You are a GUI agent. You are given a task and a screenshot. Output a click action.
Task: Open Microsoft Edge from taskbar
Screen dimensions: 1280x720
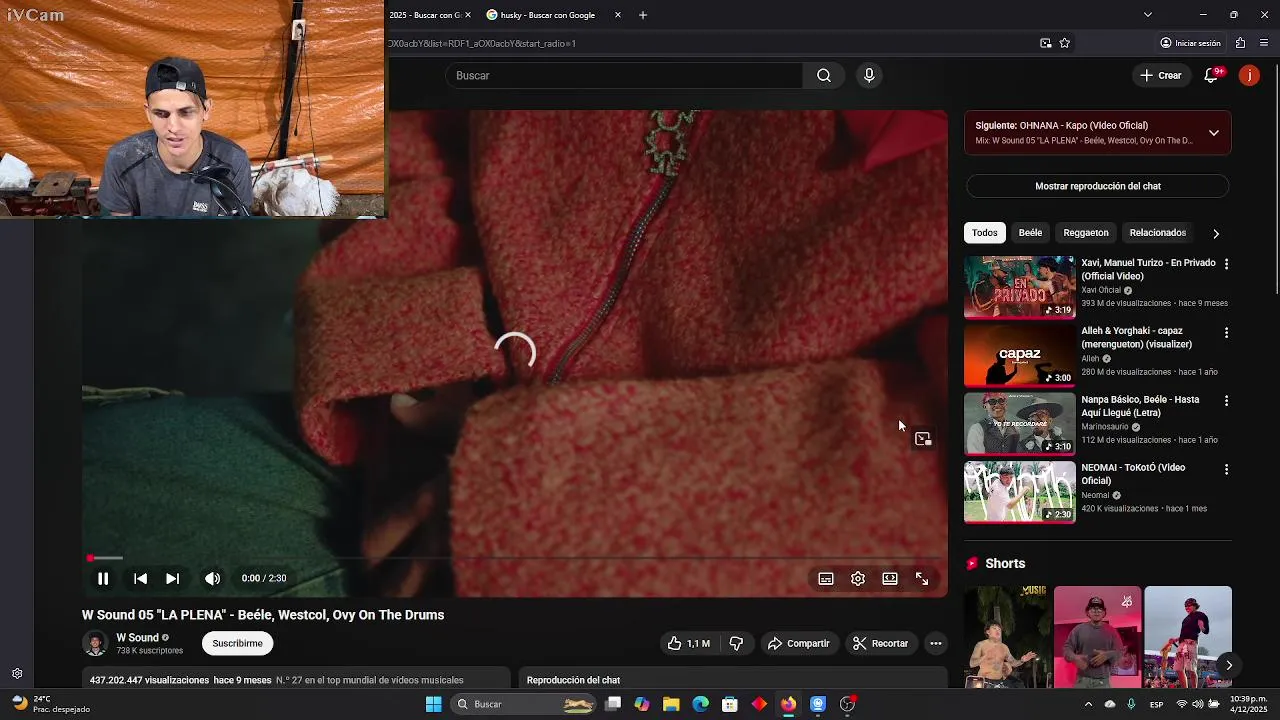pyautogui.click(x=700, y=704)
